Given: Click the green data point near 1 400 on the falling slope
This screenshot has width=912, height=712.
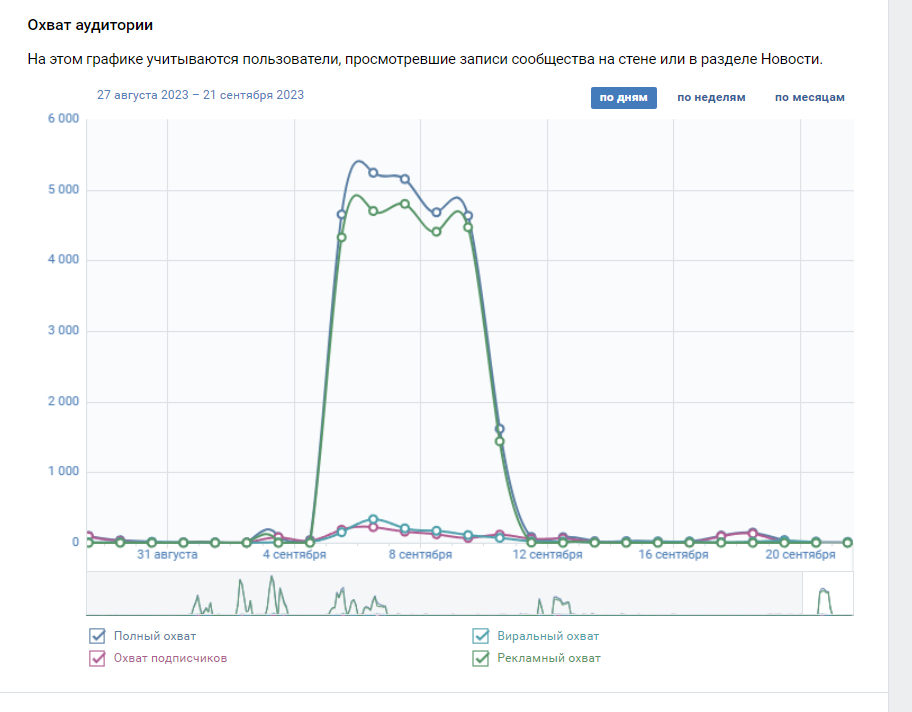Looking at the screenshot, I should (x=500, y=441).
